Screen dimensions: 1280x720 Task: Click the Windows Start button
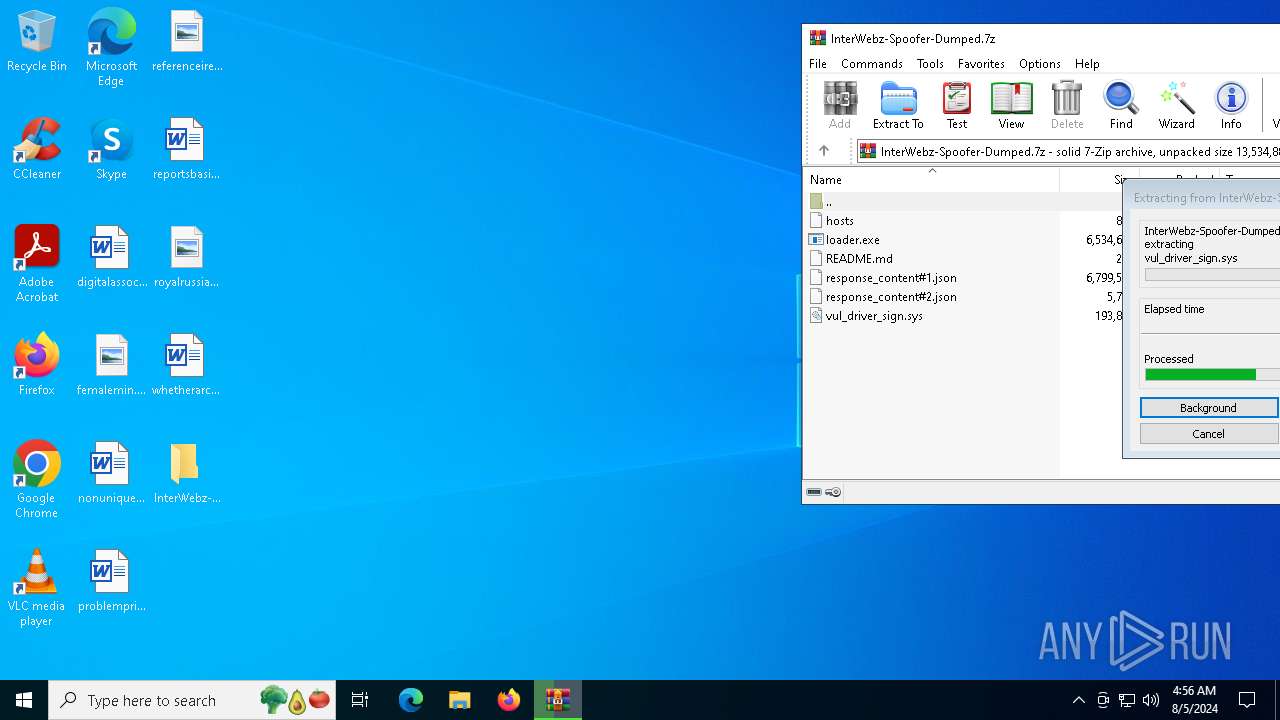point(24,700)
